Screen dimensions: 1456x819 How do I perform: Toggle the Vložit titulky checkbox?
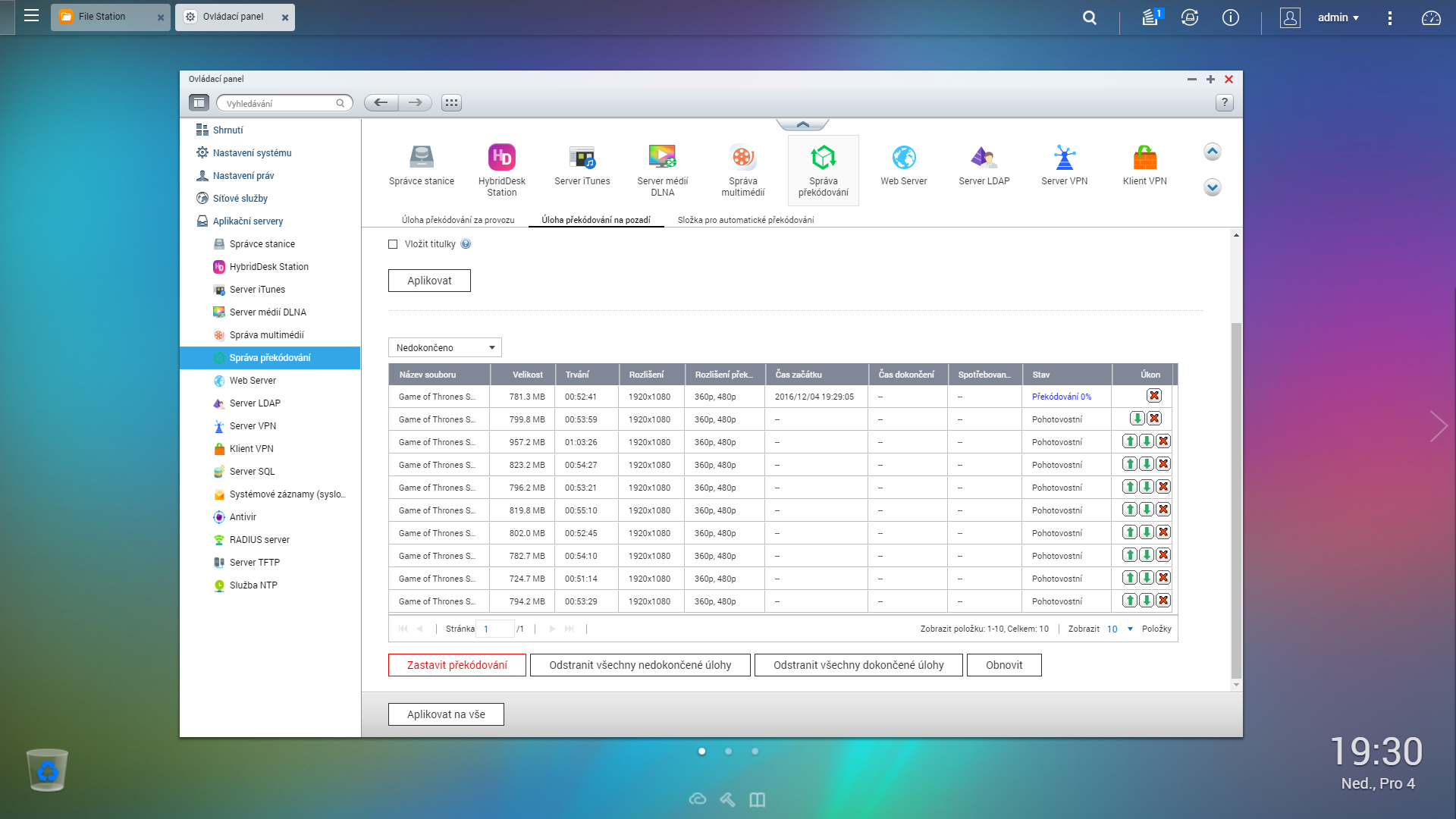393,244
